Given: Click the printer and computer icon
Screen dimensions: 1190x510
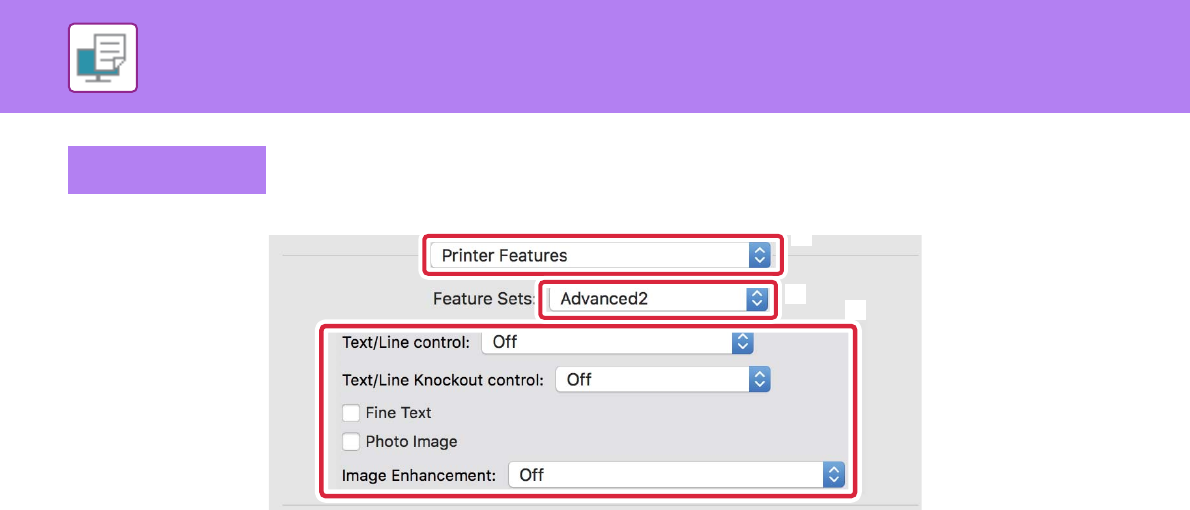Looking at the screenshot, I should (x=103, y=58).
